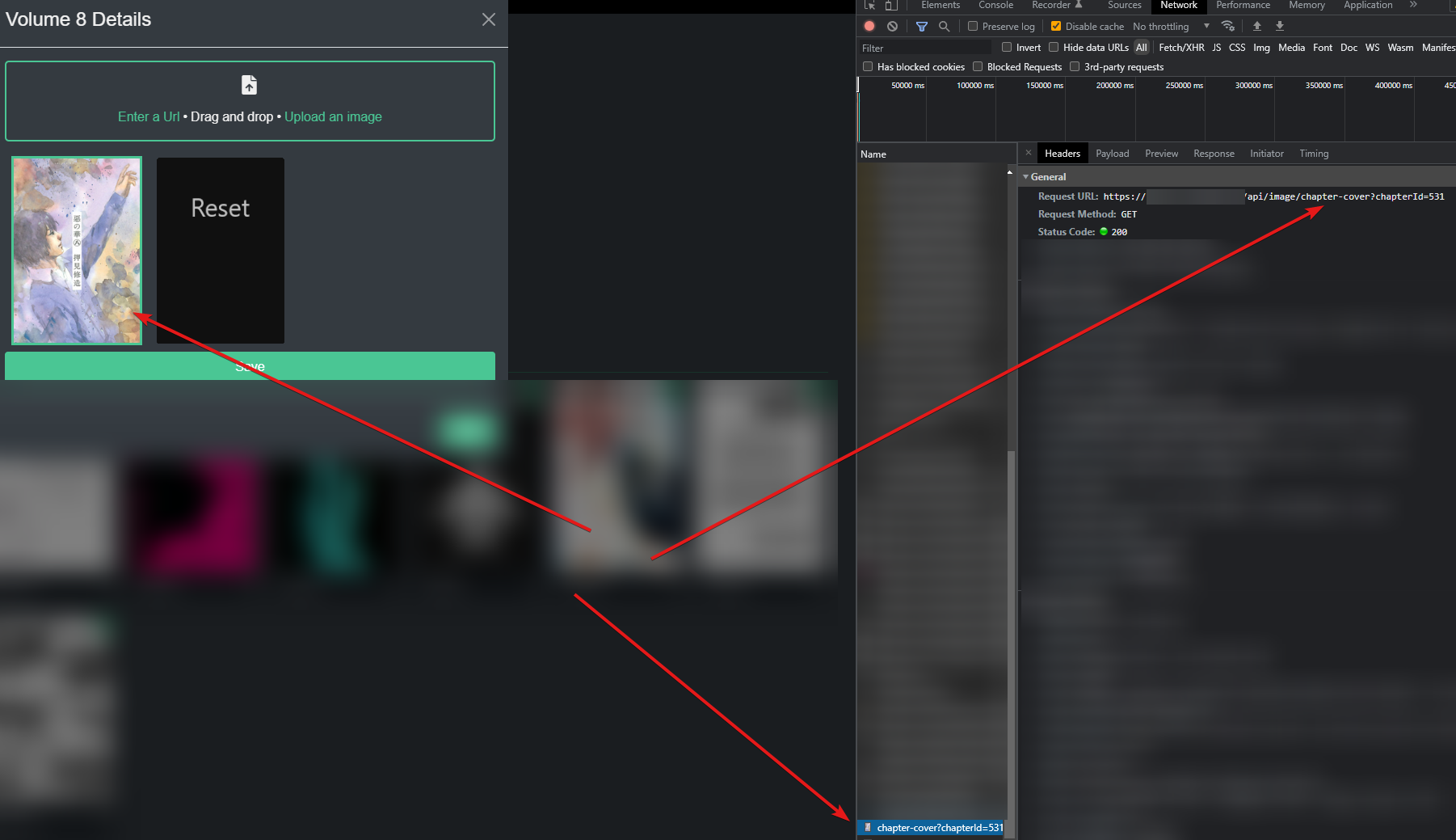Screen dimensions: 1456x840
Task: Open the Timing request tab
Action: 1314,154
